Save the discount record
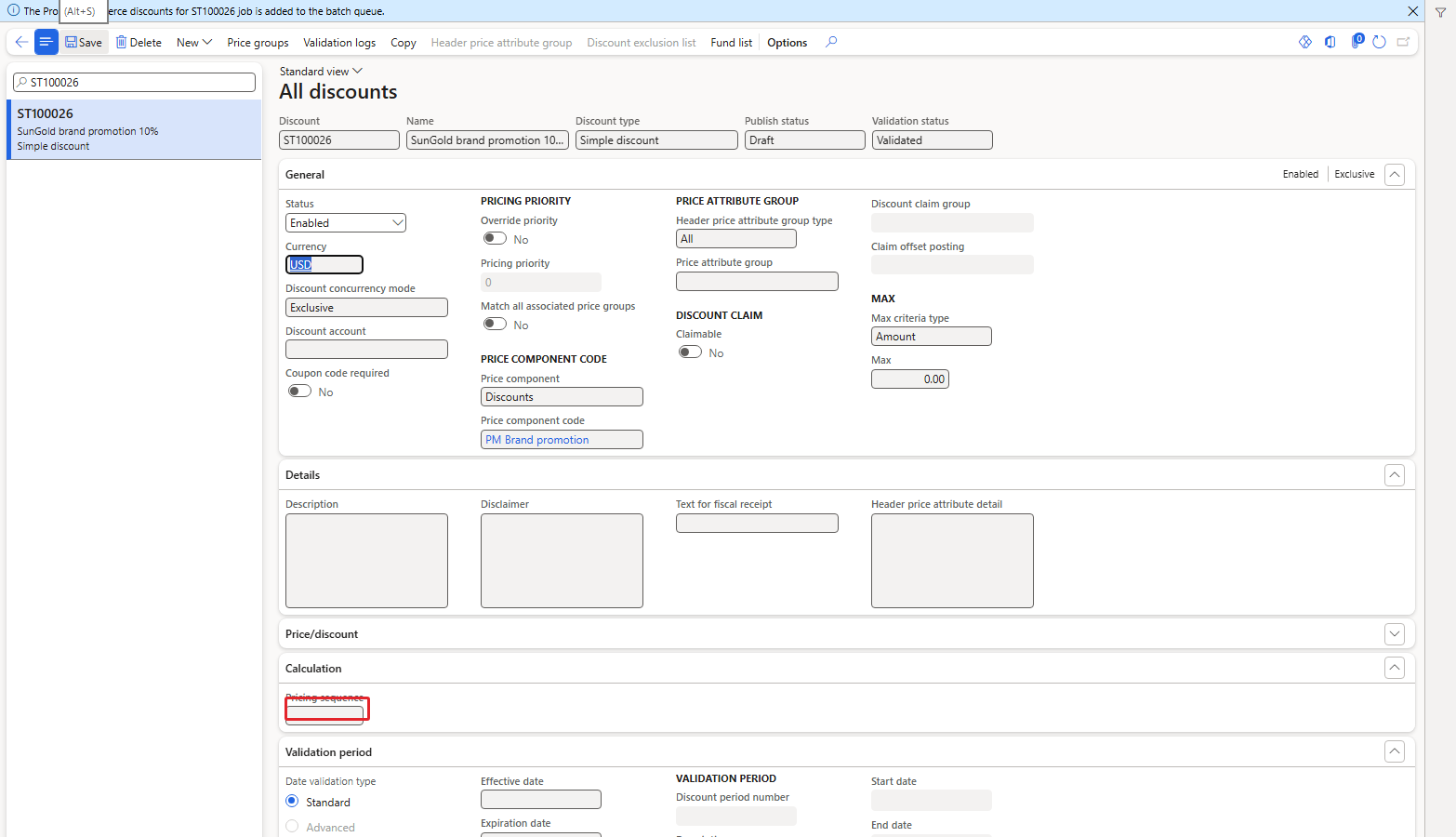This screenshot has height=837, width=1456. tap(84, 43)
